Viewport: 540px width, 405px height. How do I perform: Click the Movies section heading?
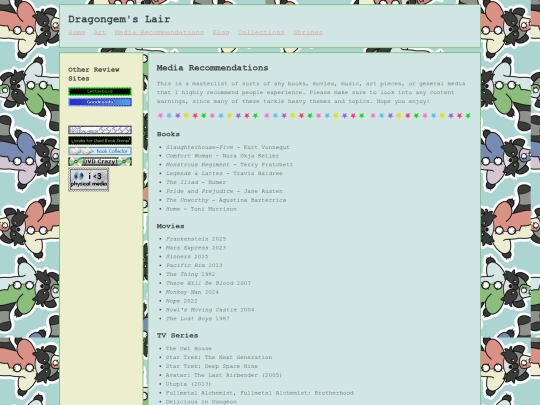coord(170,226)
